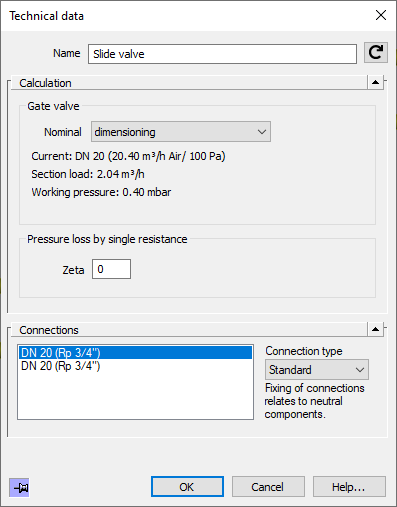Click empty area in connections list box
This screenshot has height=507, width=397.
136,397
